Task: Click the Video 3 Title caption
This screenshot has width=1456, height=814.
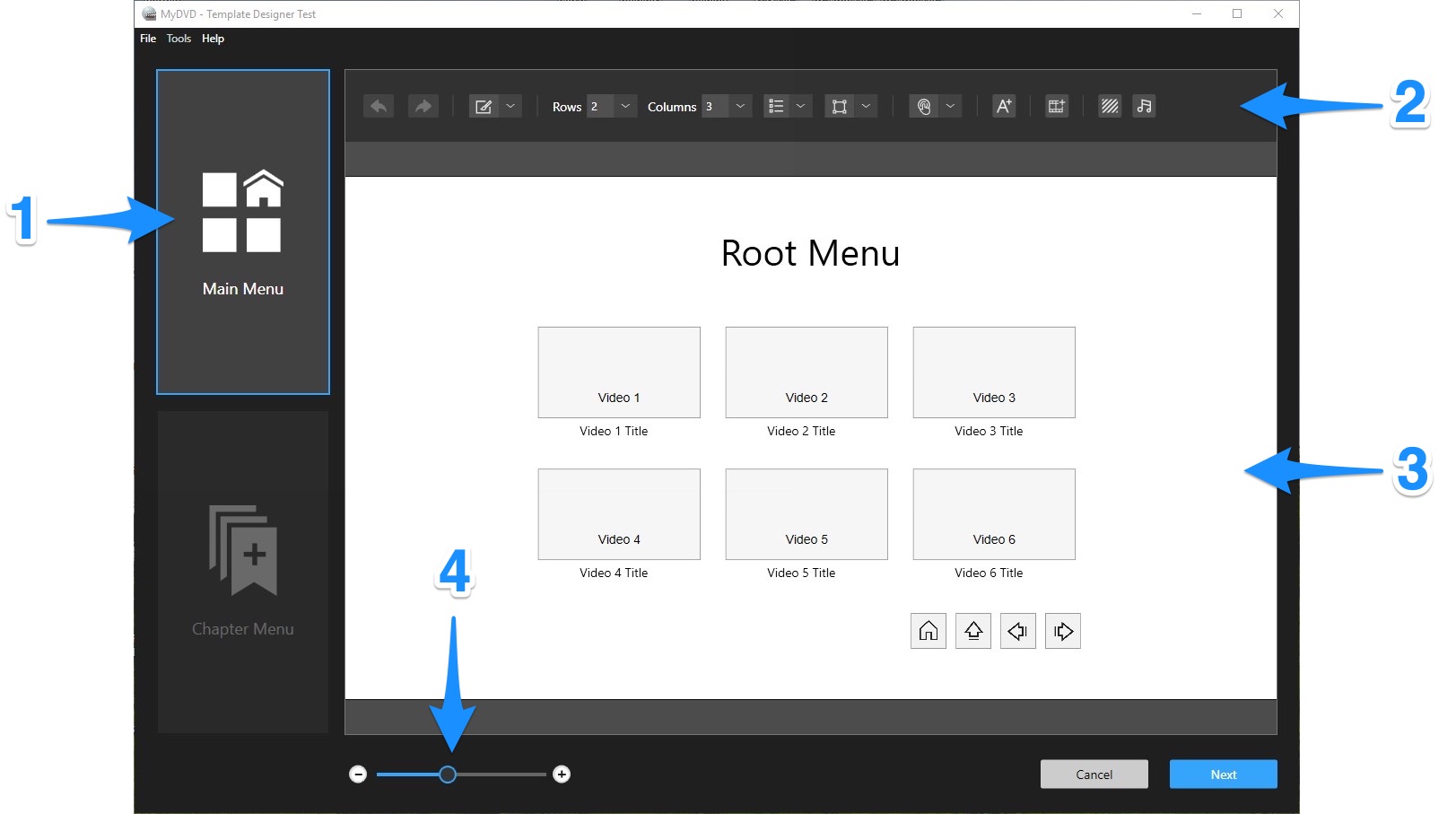Action: (989, 431)
